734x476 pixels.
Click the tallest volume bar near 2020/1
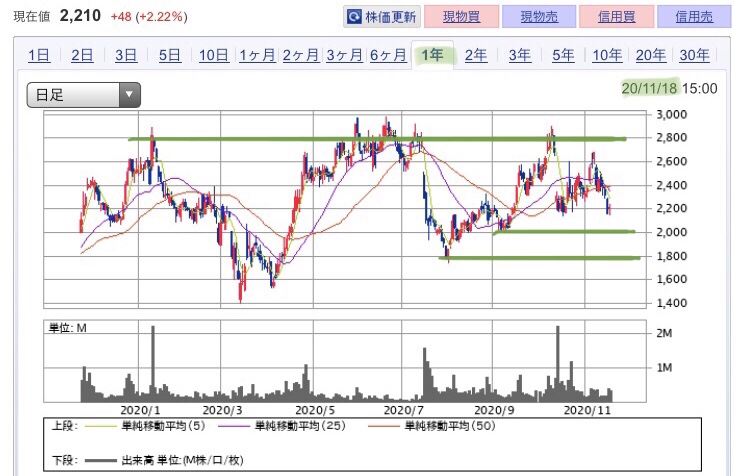click(x=153, y=364)
